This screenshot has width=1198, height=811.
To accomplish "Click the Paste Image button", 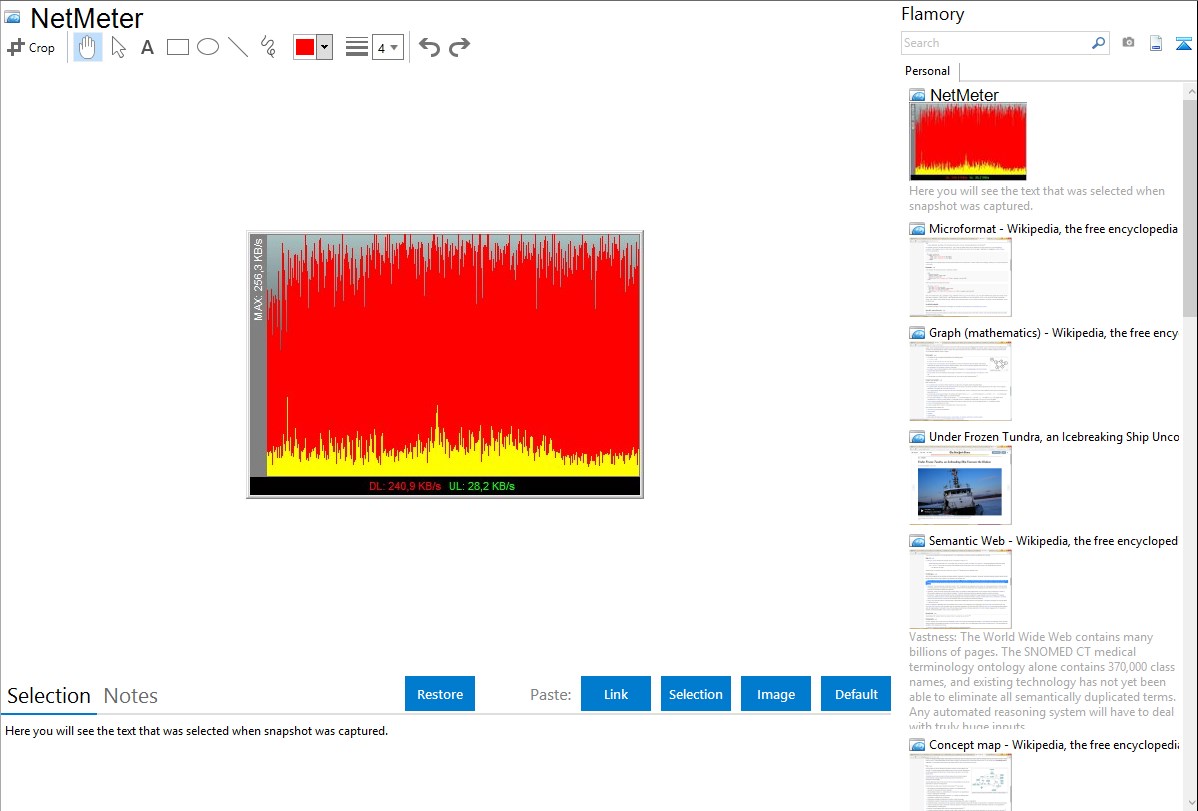I will coord(775,694).
